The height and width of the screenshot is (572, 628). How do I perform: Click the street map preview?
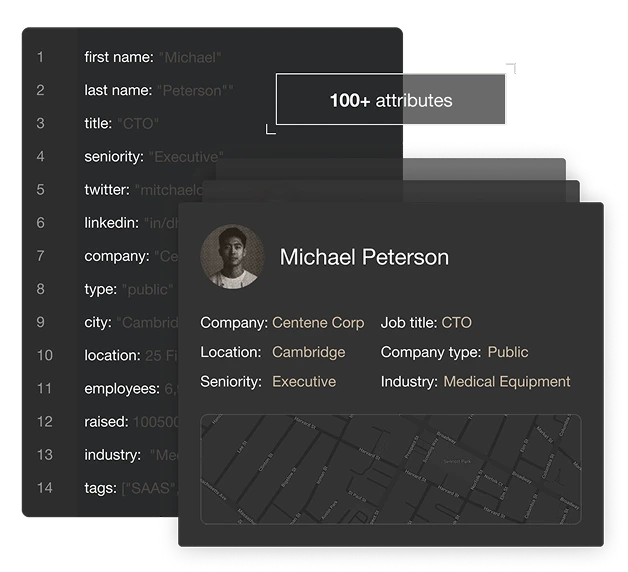coord(390,468)
